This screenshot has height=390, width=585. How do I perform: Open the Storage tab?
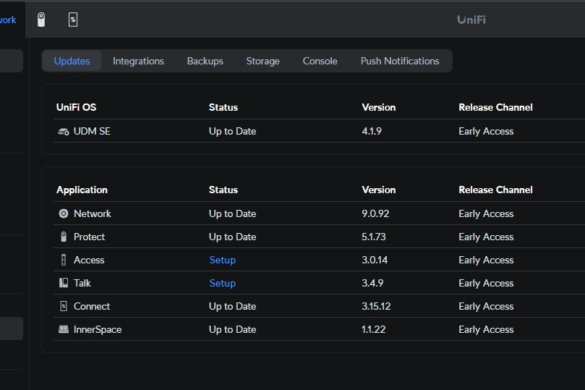263,61
